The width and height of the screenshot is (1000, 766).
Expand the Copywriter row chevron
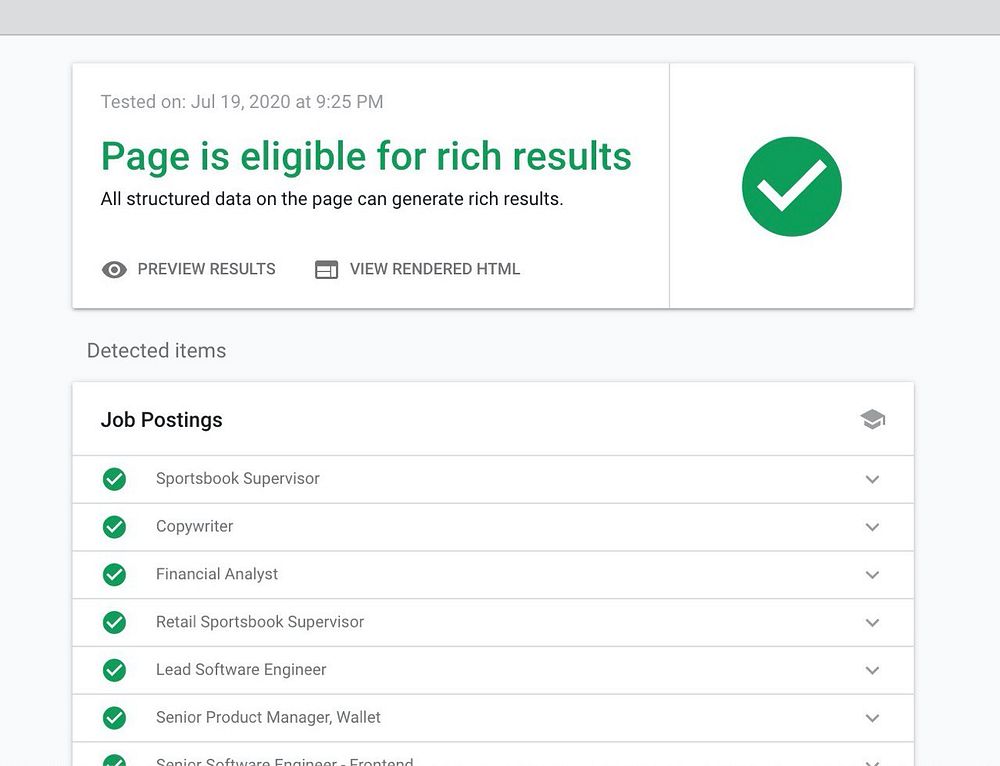pyautogui.click(x=872, y=527)
